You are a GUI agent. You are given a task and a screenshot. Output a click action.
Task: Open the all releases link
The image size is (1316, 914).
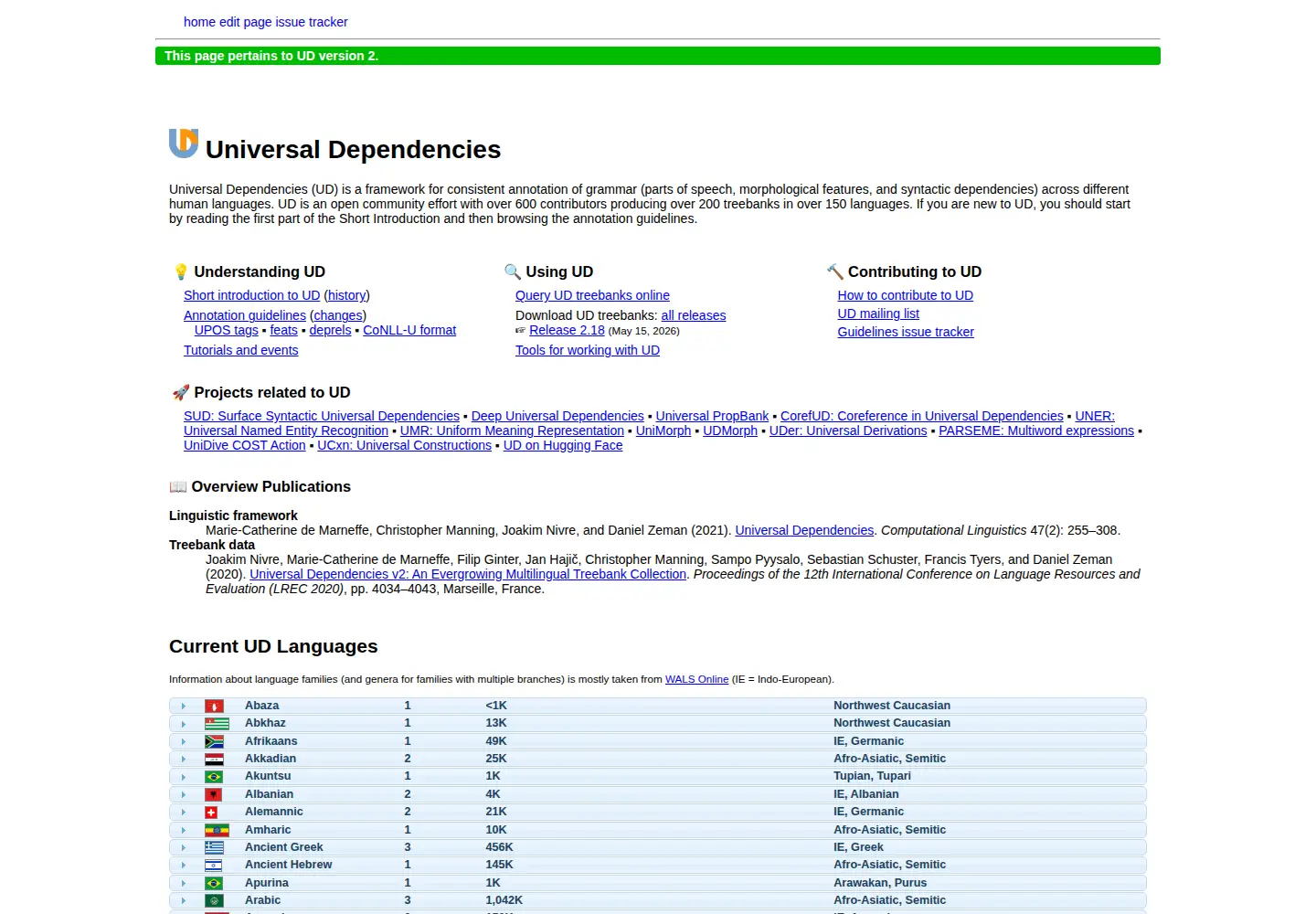(694, 315)
